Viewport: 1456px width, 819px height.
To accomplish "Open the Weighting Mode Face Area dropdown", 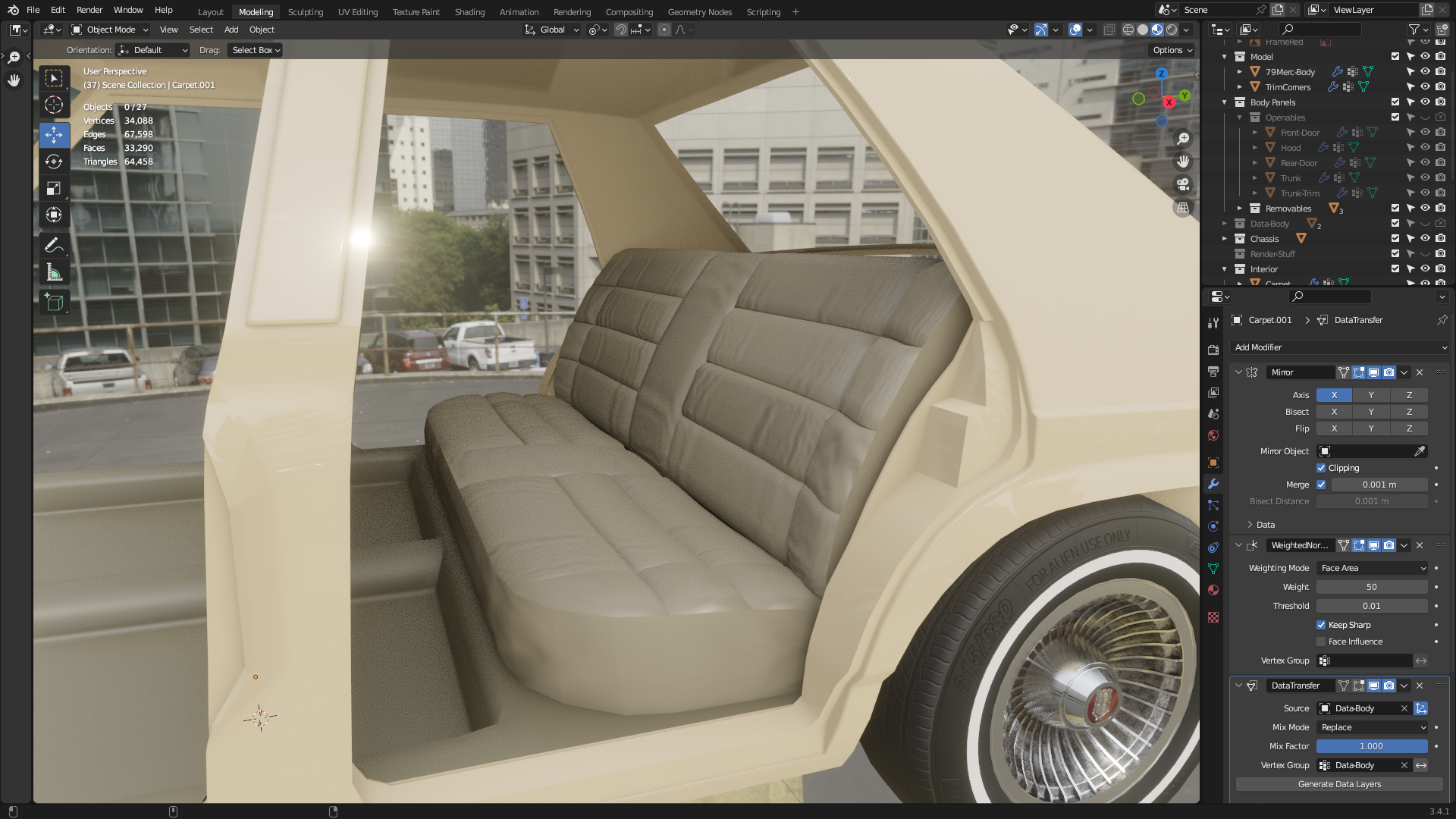I will click(1372, 568).
